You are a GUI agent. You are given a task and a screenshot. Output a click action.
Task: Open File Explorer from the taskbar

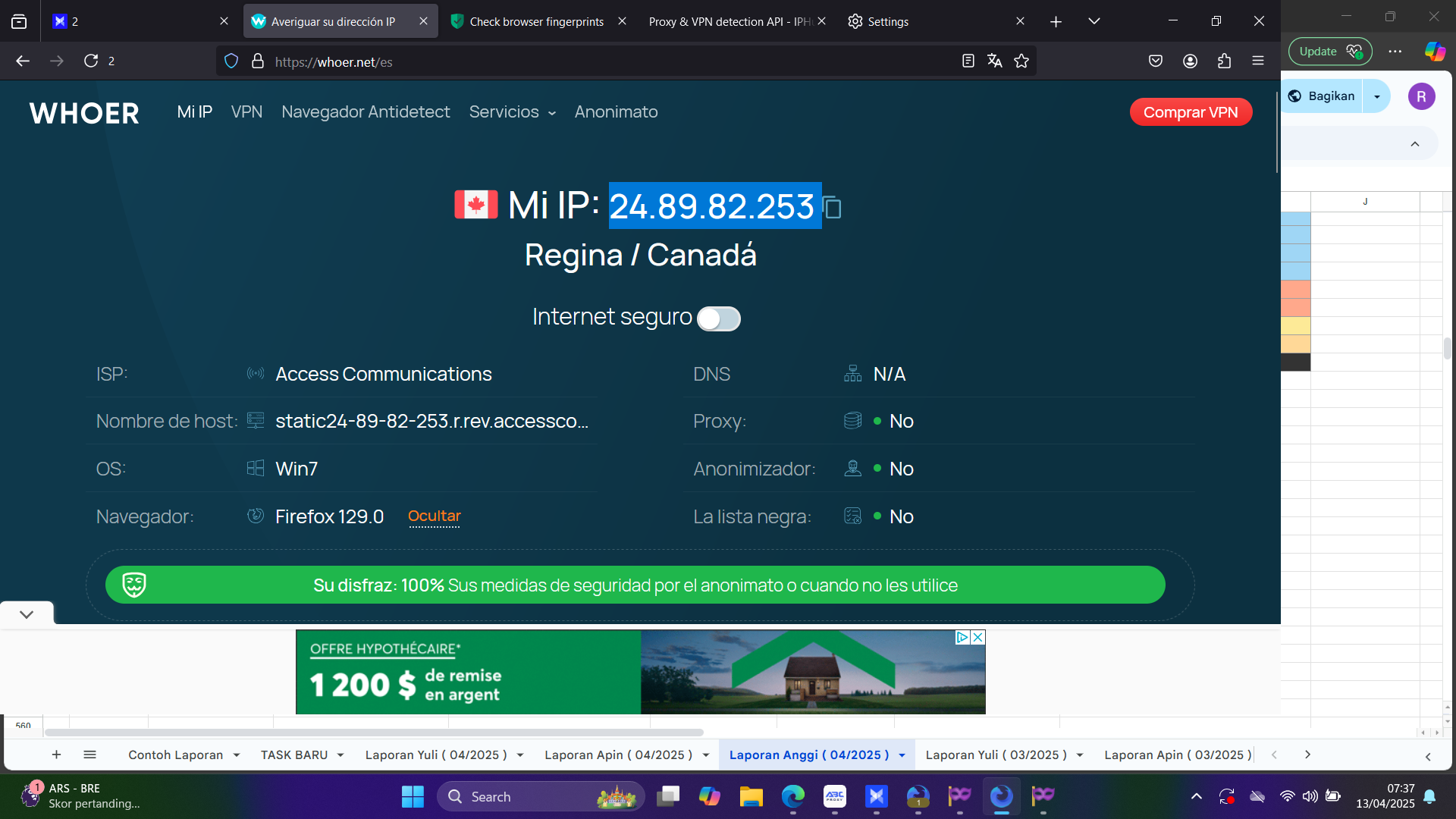[751, 796]
